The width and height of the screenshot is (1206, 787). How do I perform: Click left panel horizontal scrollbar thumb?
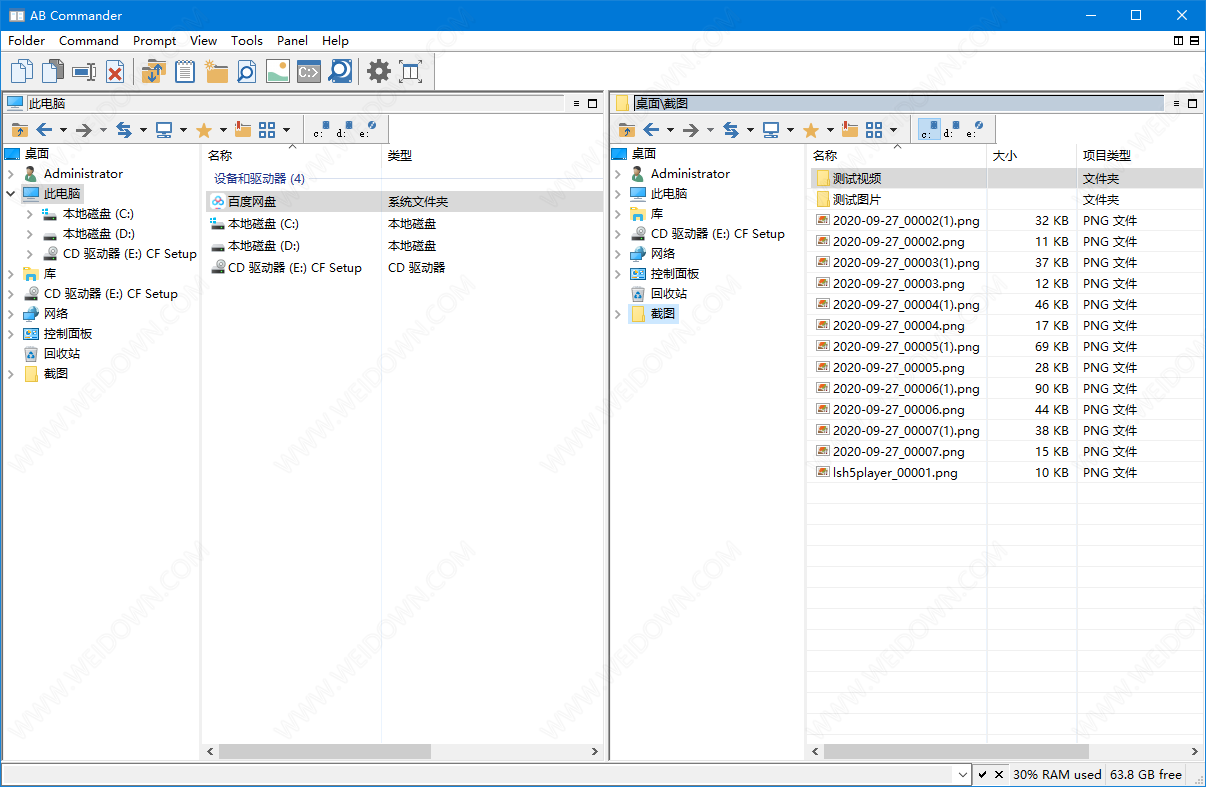[x=324, y=751]
